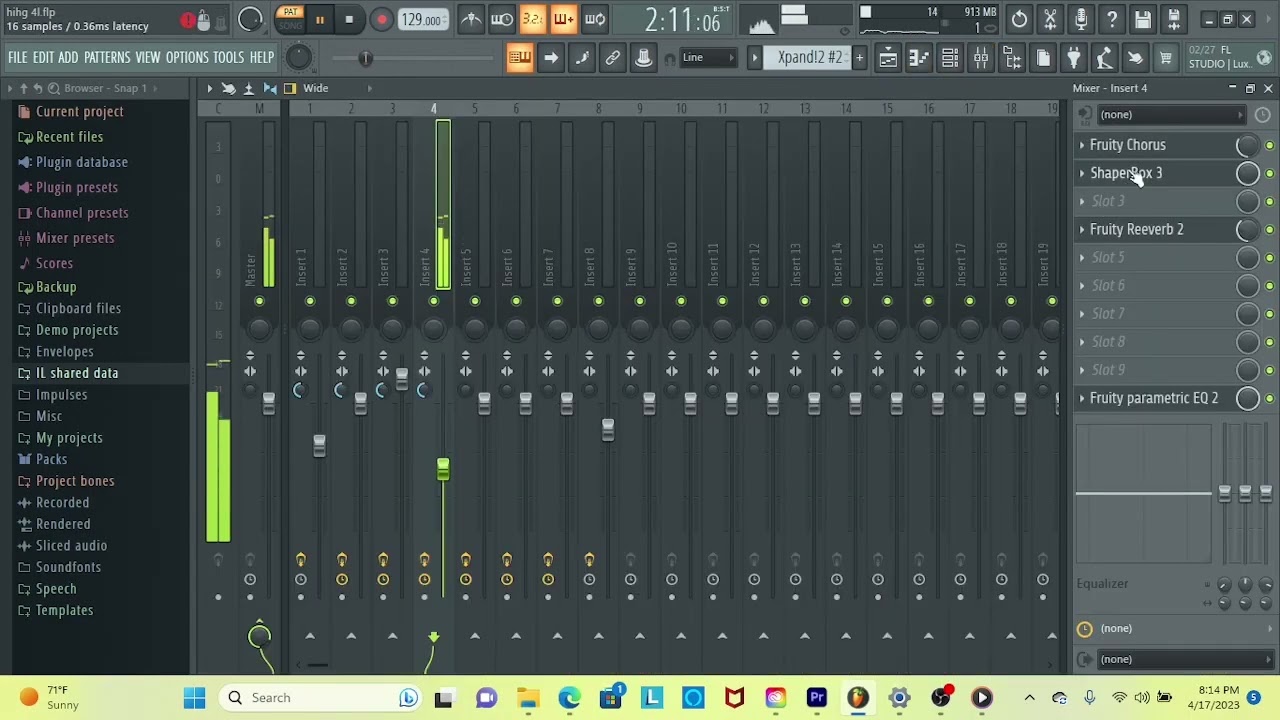This screenshot has width=1280, height=720.
Task: Toggle loop recording icon
Action: 595,19
